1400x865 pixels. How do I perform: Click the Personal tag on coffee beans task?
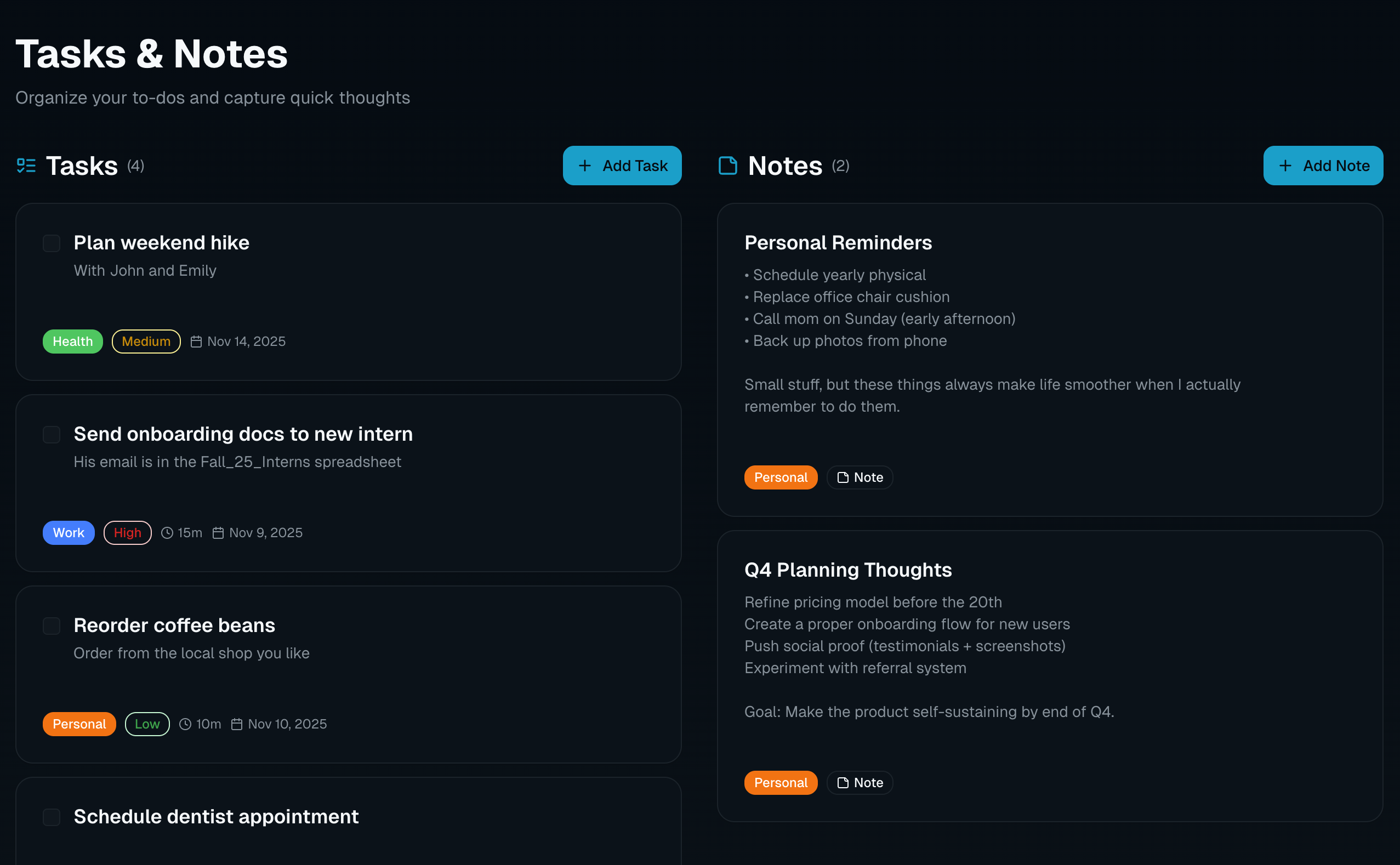tap(79, 724)
